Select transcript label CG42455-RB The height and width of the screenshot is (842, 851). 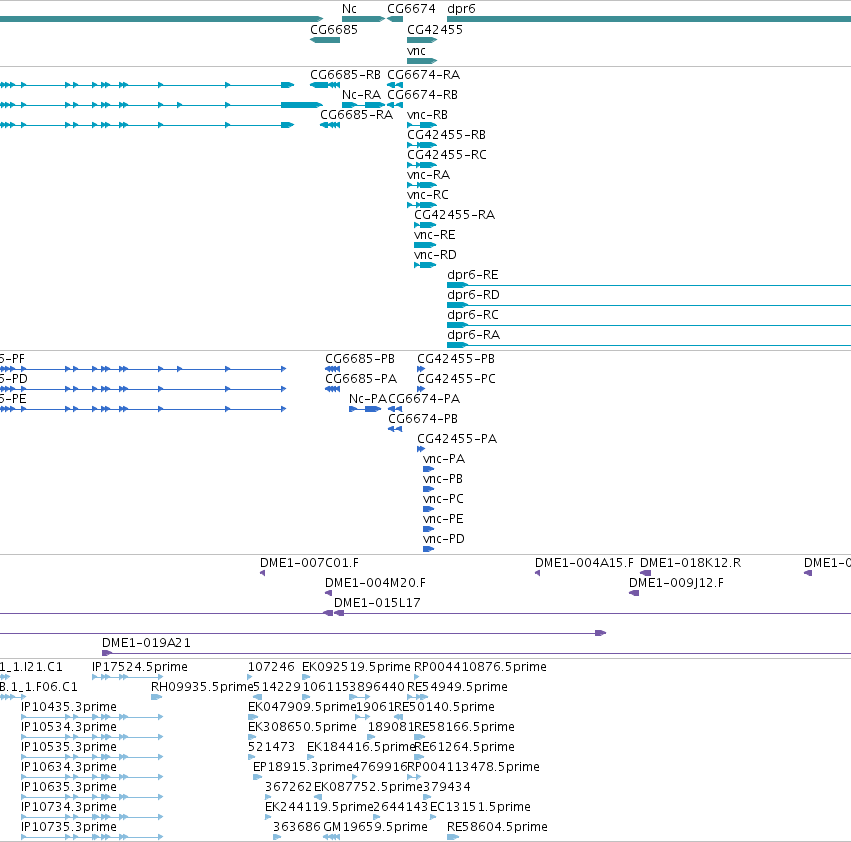coord(446,135)
